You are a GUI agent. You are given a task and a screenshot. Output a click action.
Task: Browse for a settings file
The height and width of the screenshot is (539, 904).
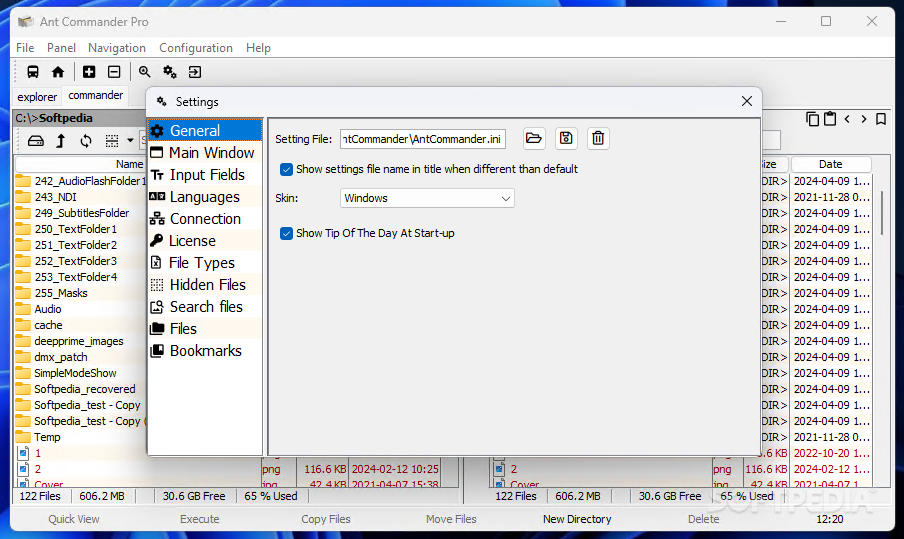[534, 138]
